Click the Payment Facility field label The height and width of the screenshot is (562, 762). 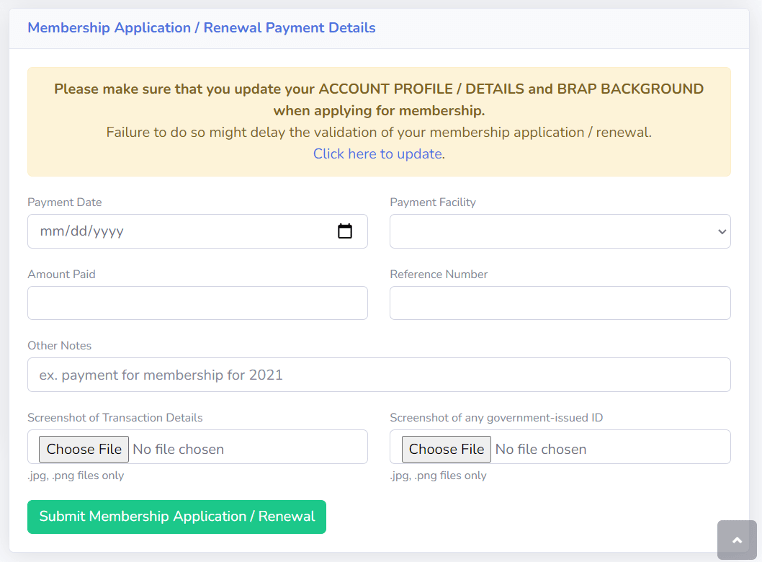pyautogui.click(x=433, y=202)
